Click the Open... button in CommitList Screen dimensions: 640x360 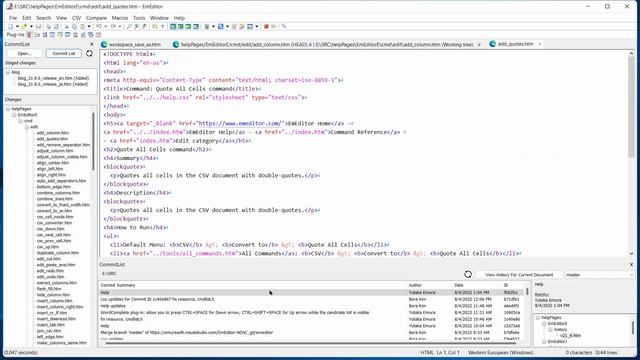pyautogui.click(x=24, y=53)
